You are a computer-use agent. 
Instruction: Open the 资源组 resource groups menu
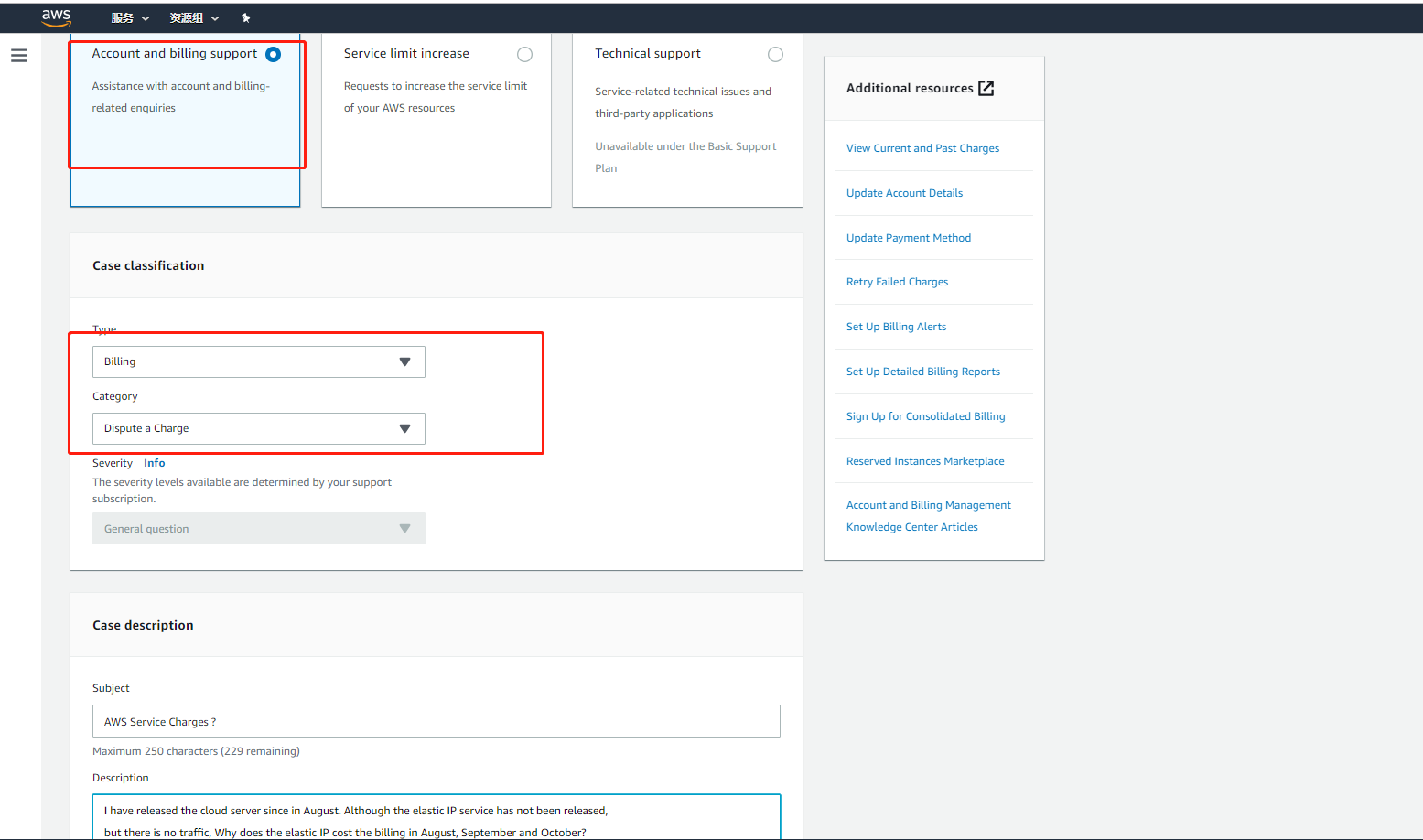(x=194, y=17)
